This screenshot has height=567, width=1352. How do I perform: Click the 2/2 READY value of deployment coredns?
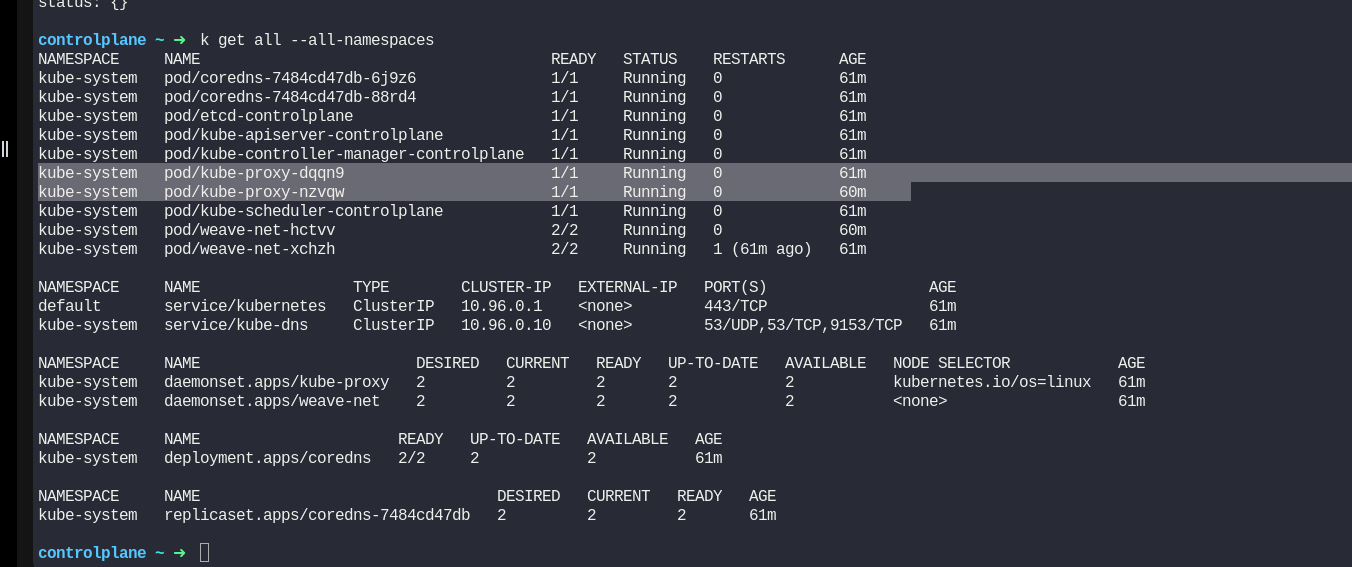[x=411, y=458]
